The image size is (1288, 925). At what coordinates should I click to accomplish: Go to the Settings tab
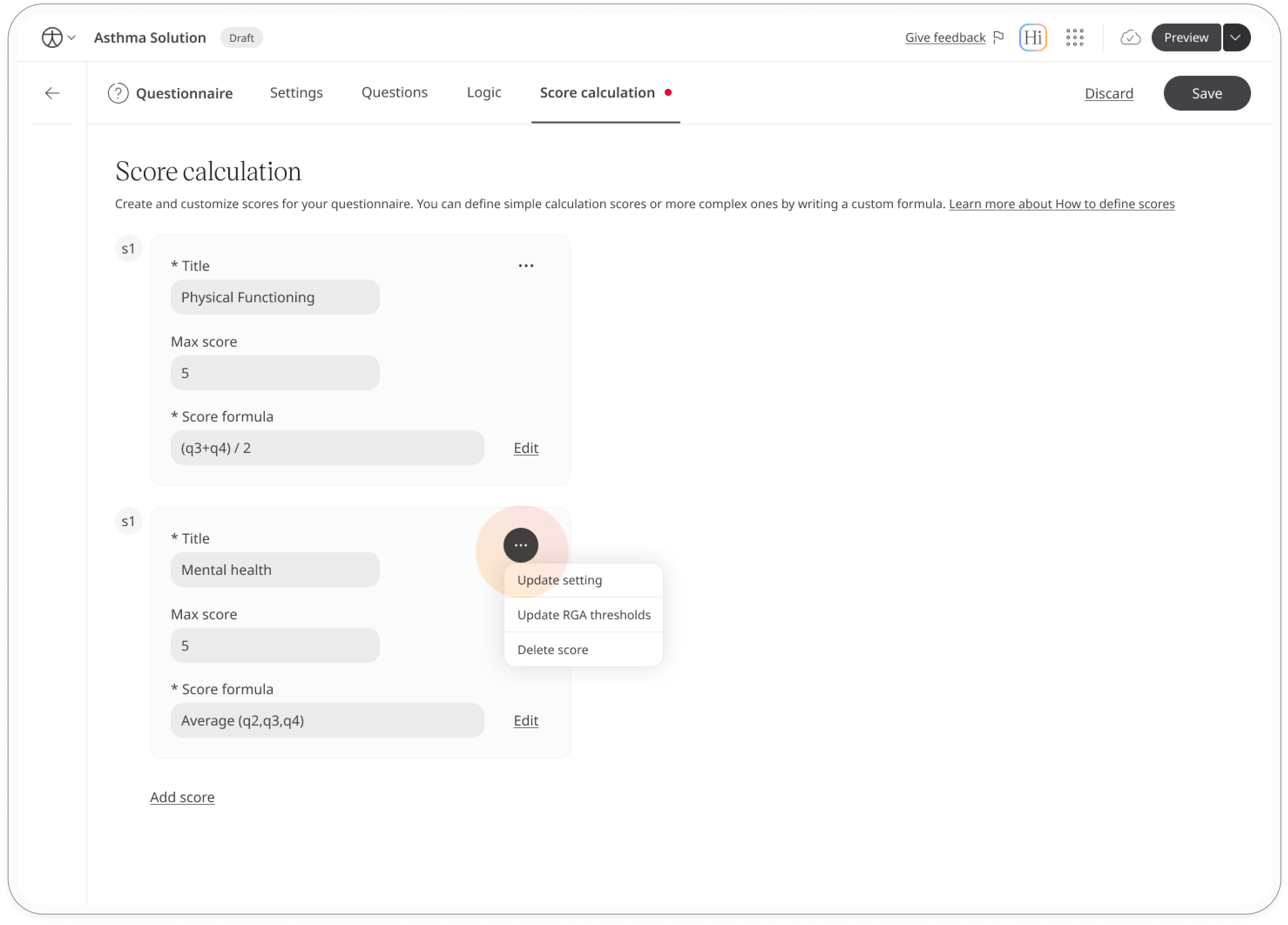click(x=296, y=93)
